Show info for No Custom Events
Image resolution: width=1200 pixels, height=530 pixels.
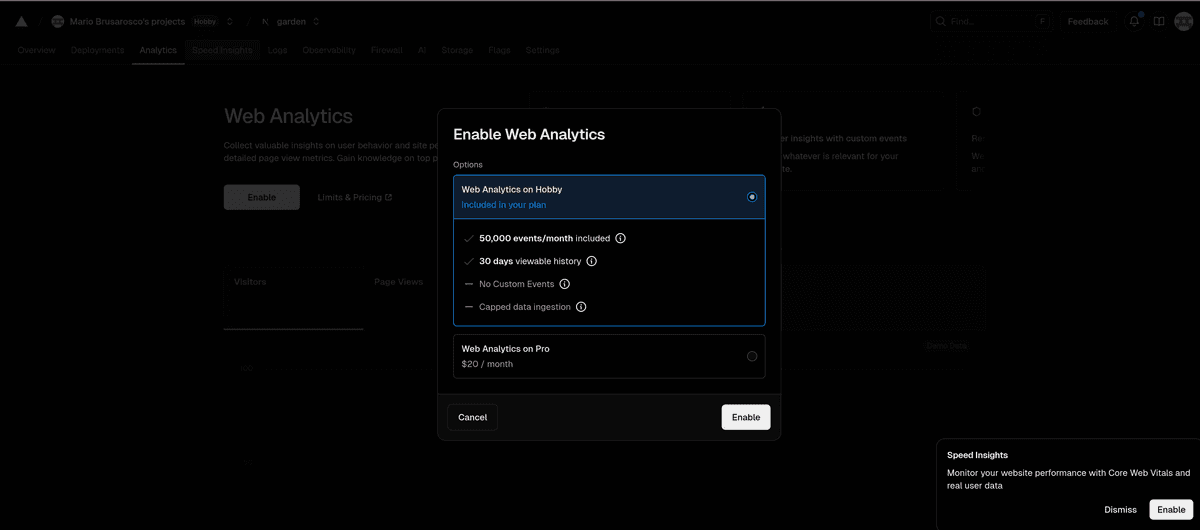pyautogui.click(x=564, y=284)
